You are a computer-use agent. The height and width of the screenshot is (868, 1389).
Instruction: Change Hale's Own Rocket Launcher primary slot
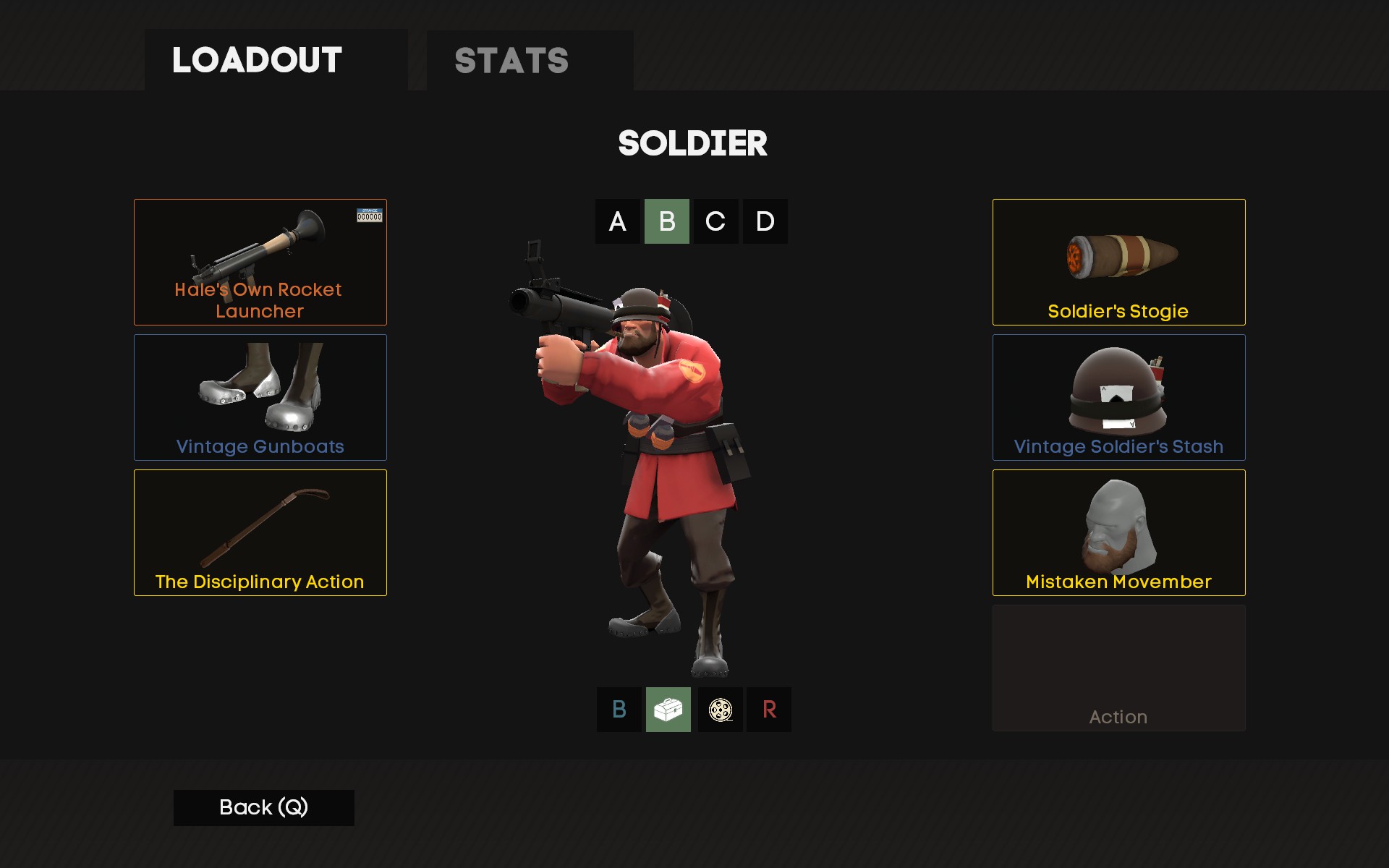click(260, 262)
